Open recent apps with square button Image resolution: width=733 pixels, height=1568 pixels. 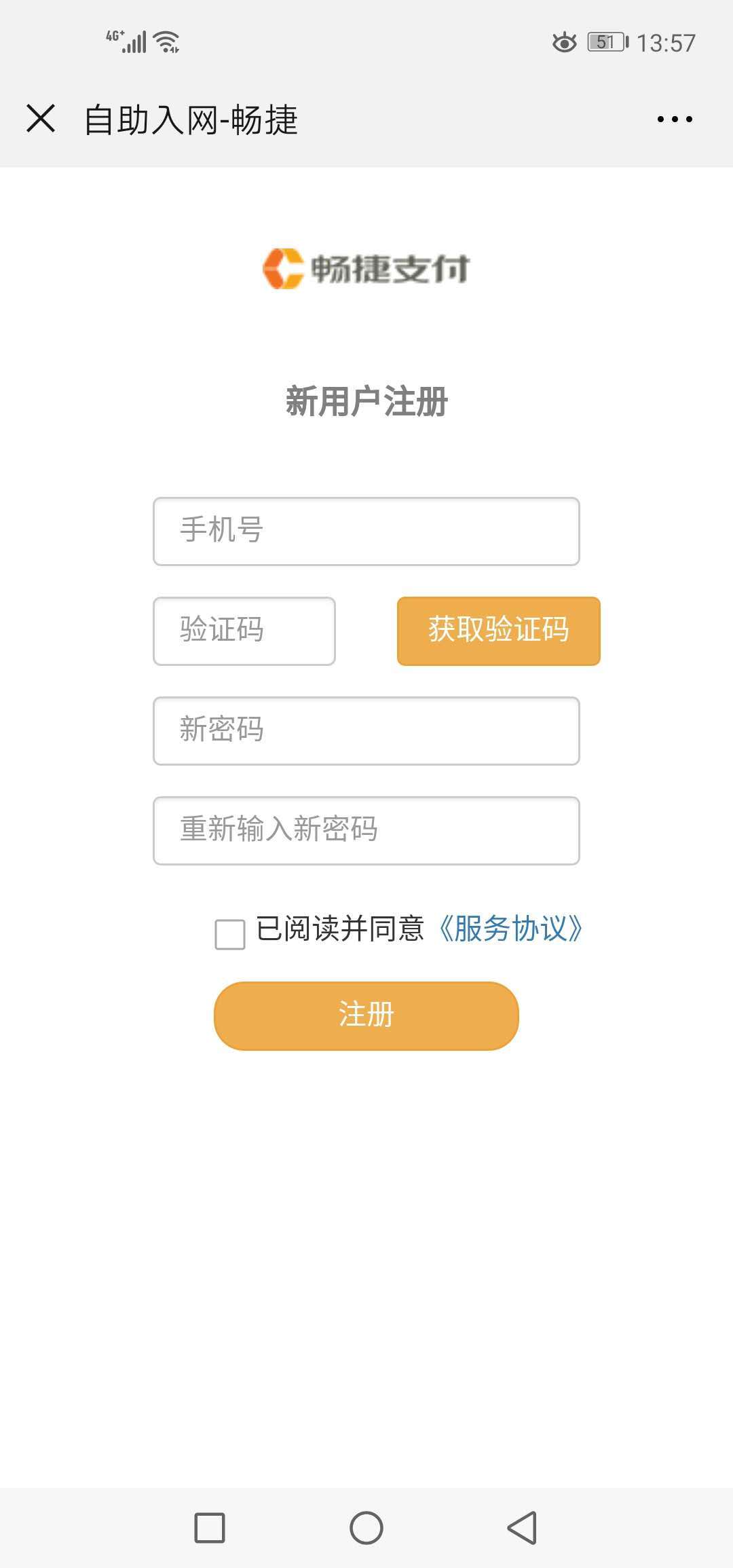[x=210, y=1528]
